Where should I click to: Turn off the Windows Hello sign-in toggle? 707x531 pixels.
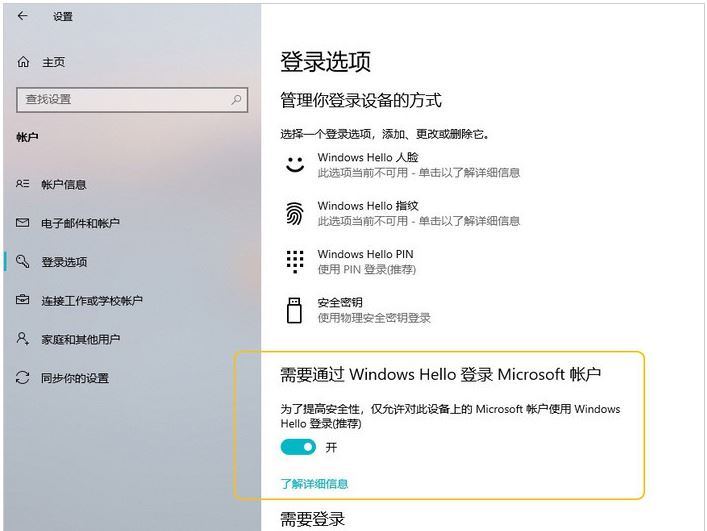click(x=298, y=447)
